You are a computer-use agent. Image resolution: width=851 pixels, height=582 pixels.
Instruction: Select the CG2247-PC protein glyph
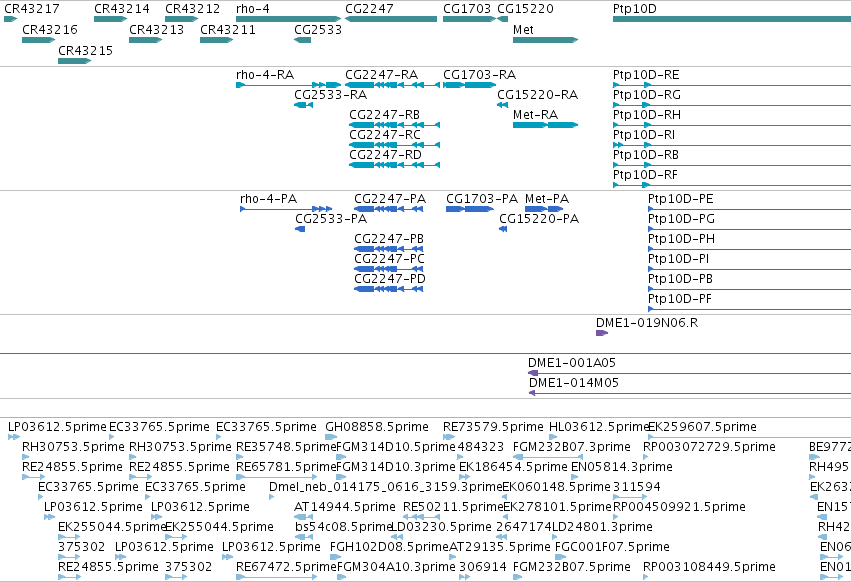click(x=389, y=269)
